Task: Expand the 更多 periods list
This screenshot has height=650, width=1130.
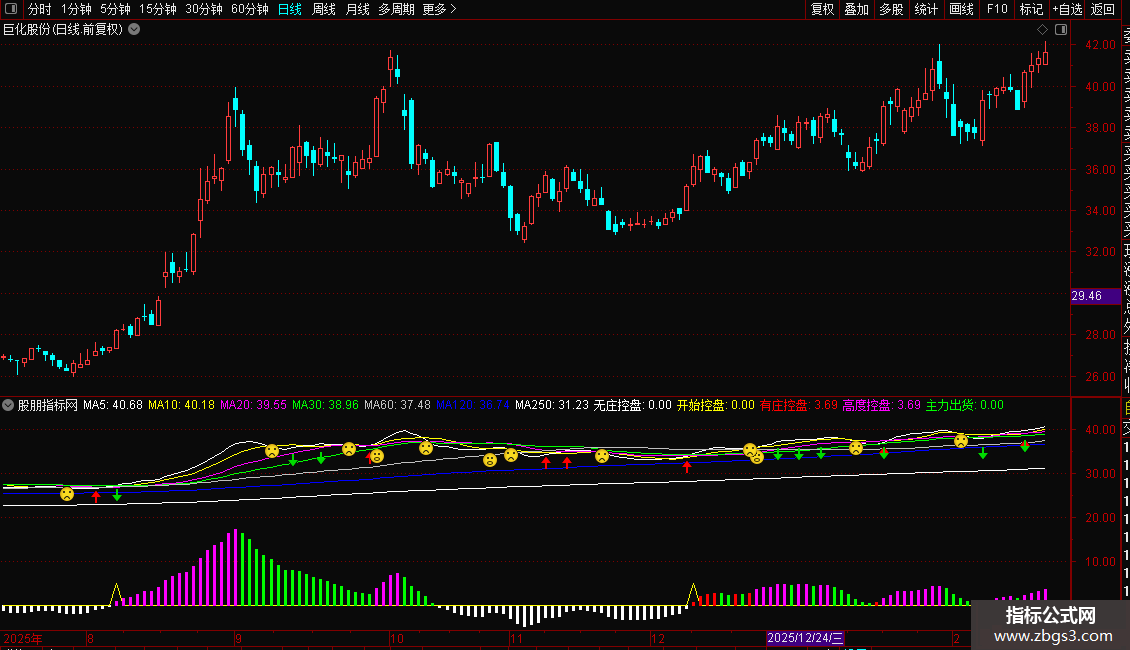Action: pyautogui.click(x=439, y=9)
